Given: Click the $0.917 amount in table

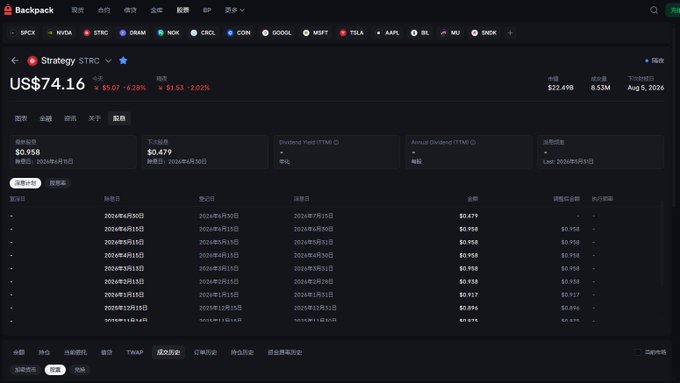Looking at the screenshot, I should click(x=468, y=295).
